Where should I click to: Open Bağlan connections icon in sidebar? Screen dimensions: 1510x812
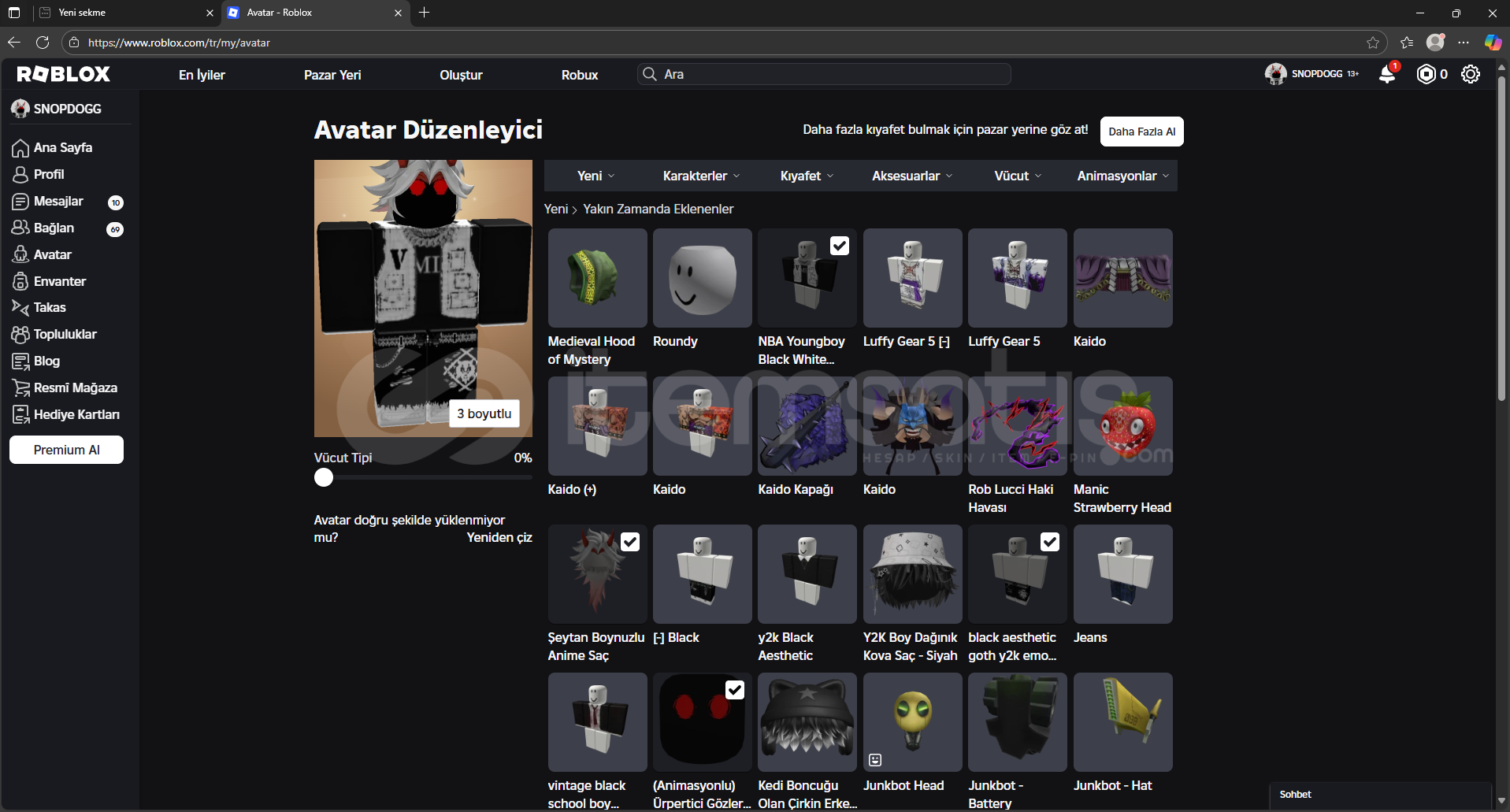pos(20,228)
